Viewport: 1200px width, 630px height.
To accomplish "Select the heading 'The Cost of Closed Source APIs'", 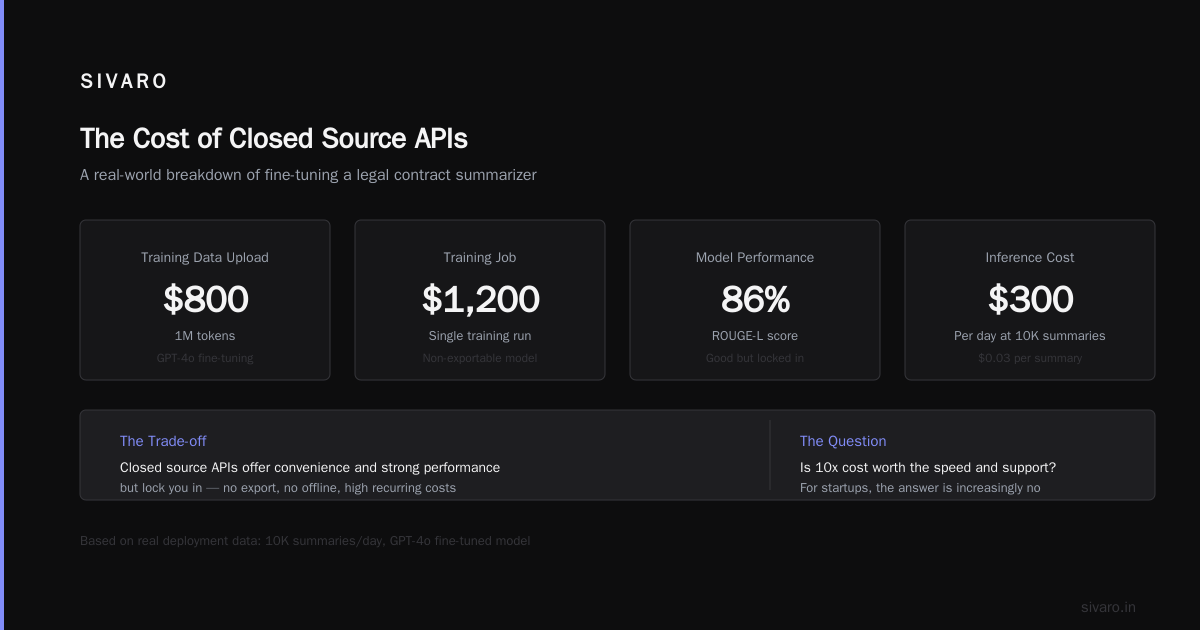I will point(273,138).
